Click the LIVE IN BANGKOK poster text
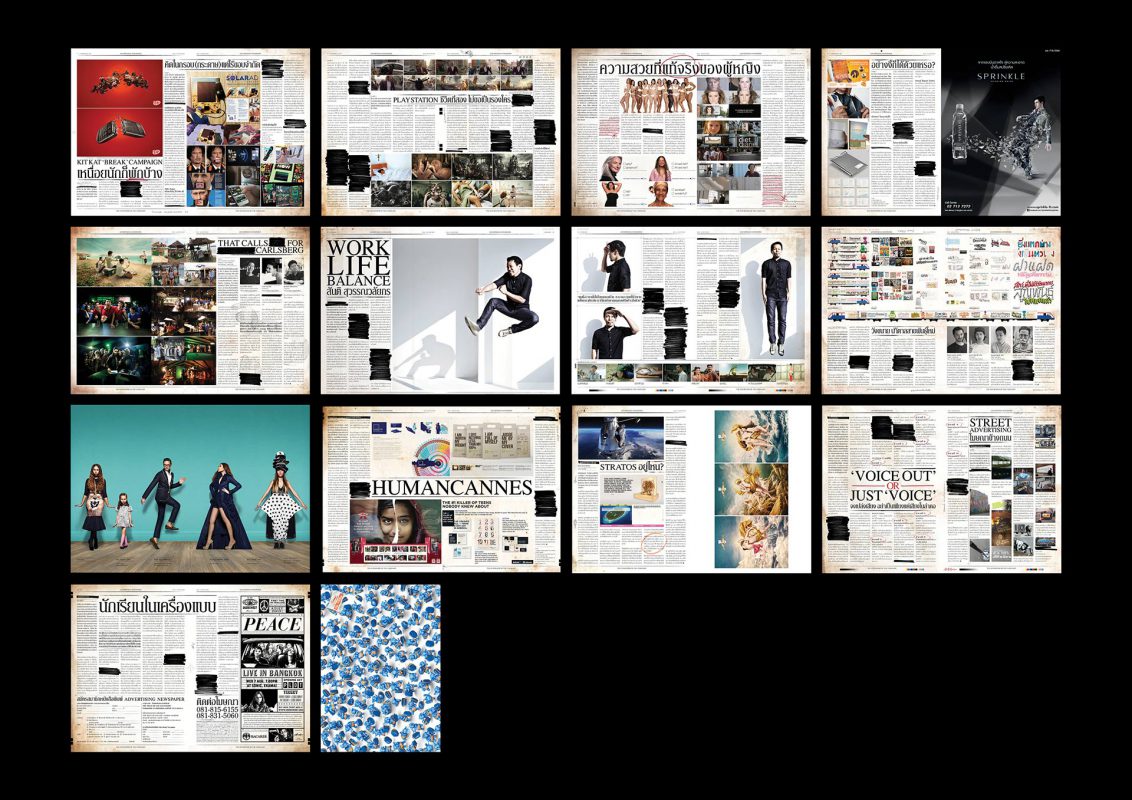The image size is (1132, 800). (x=272, y=673)
